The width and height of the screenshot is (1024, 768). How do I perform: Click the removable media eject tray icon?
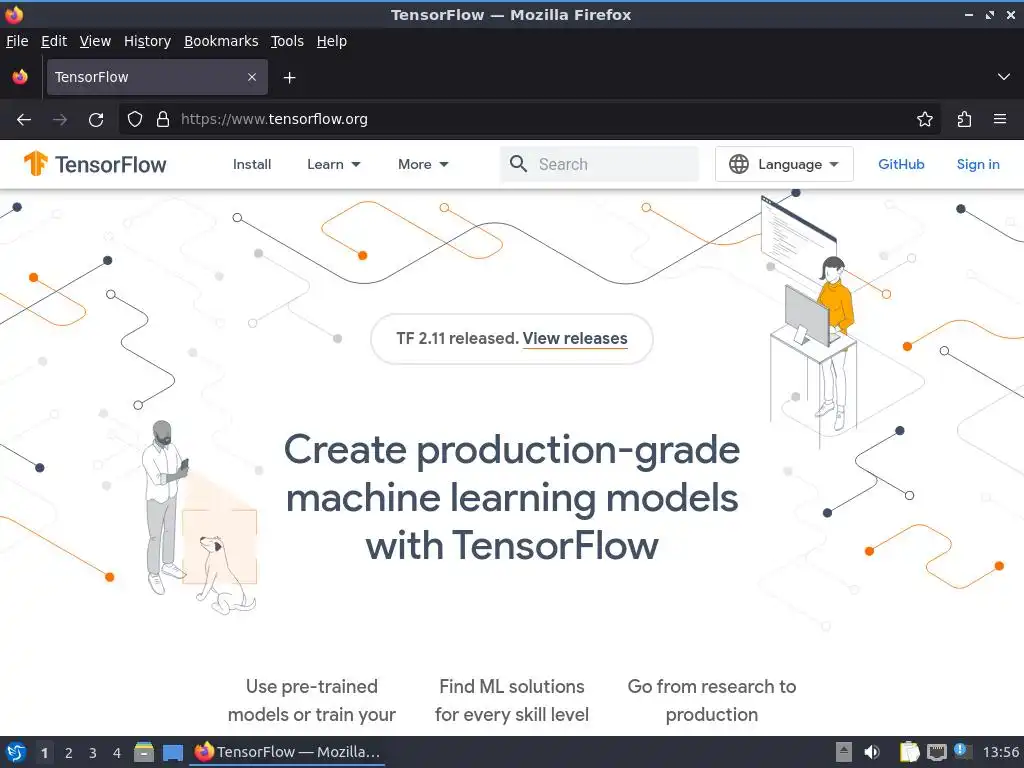coord(844,752)
